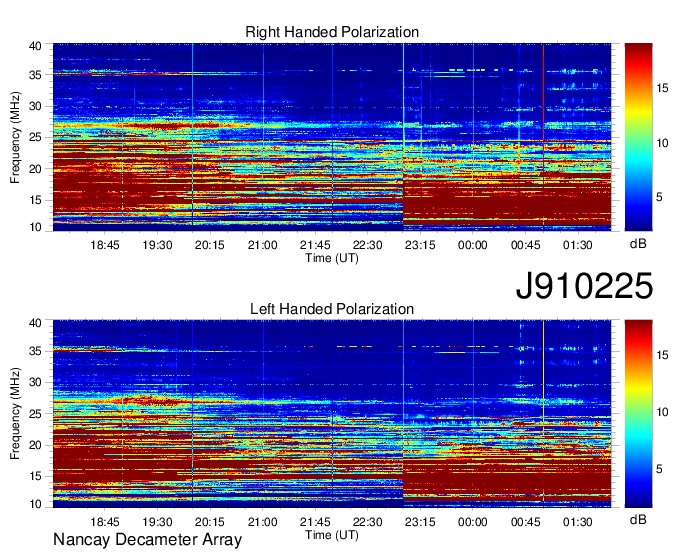Click the 21:45 tick on the Left Handed plot
The image size is (680, 552).
[x=315, y=522]
